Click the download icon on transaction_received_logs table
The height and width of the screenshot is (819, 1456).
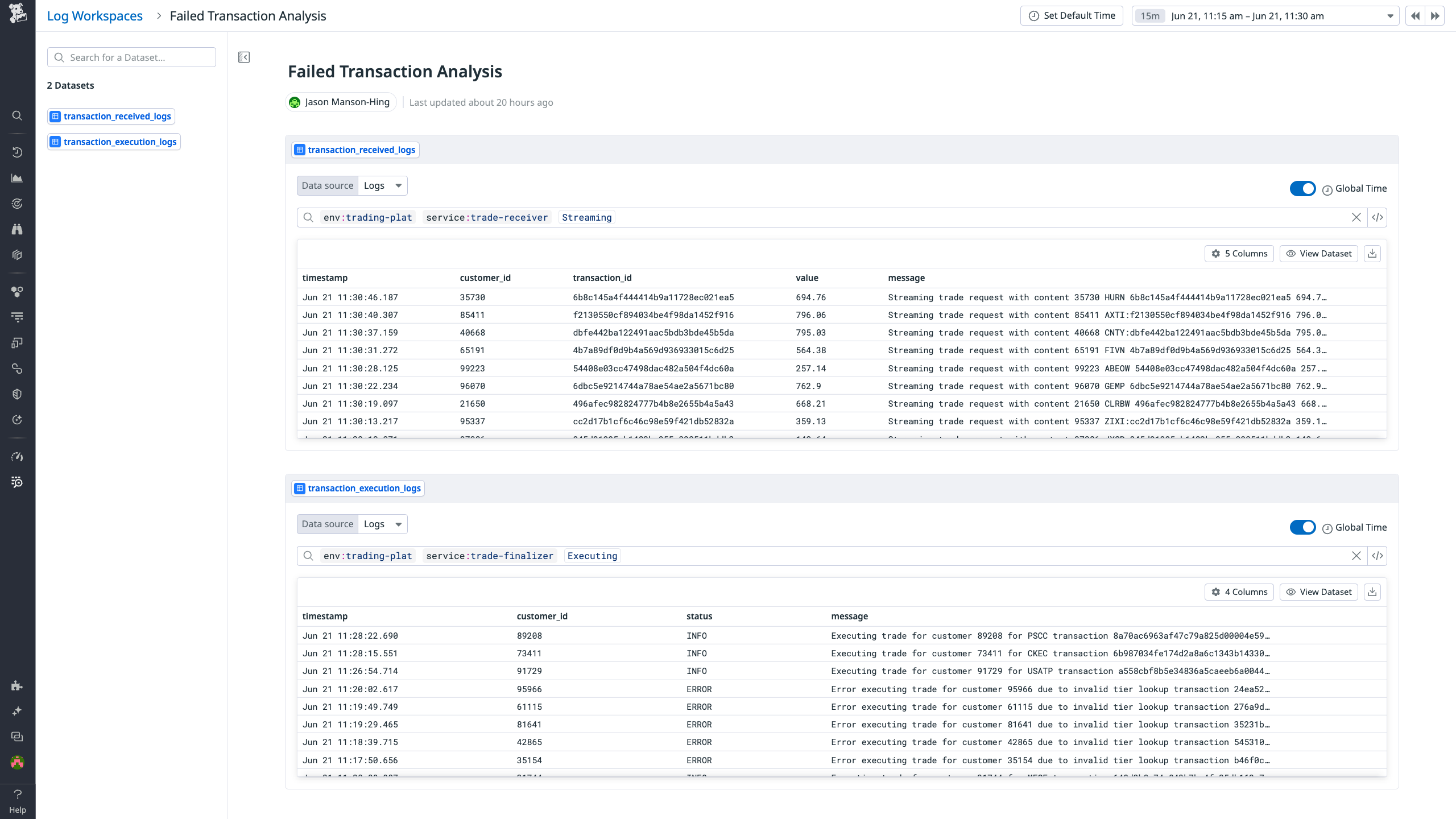coord(1372,253)
